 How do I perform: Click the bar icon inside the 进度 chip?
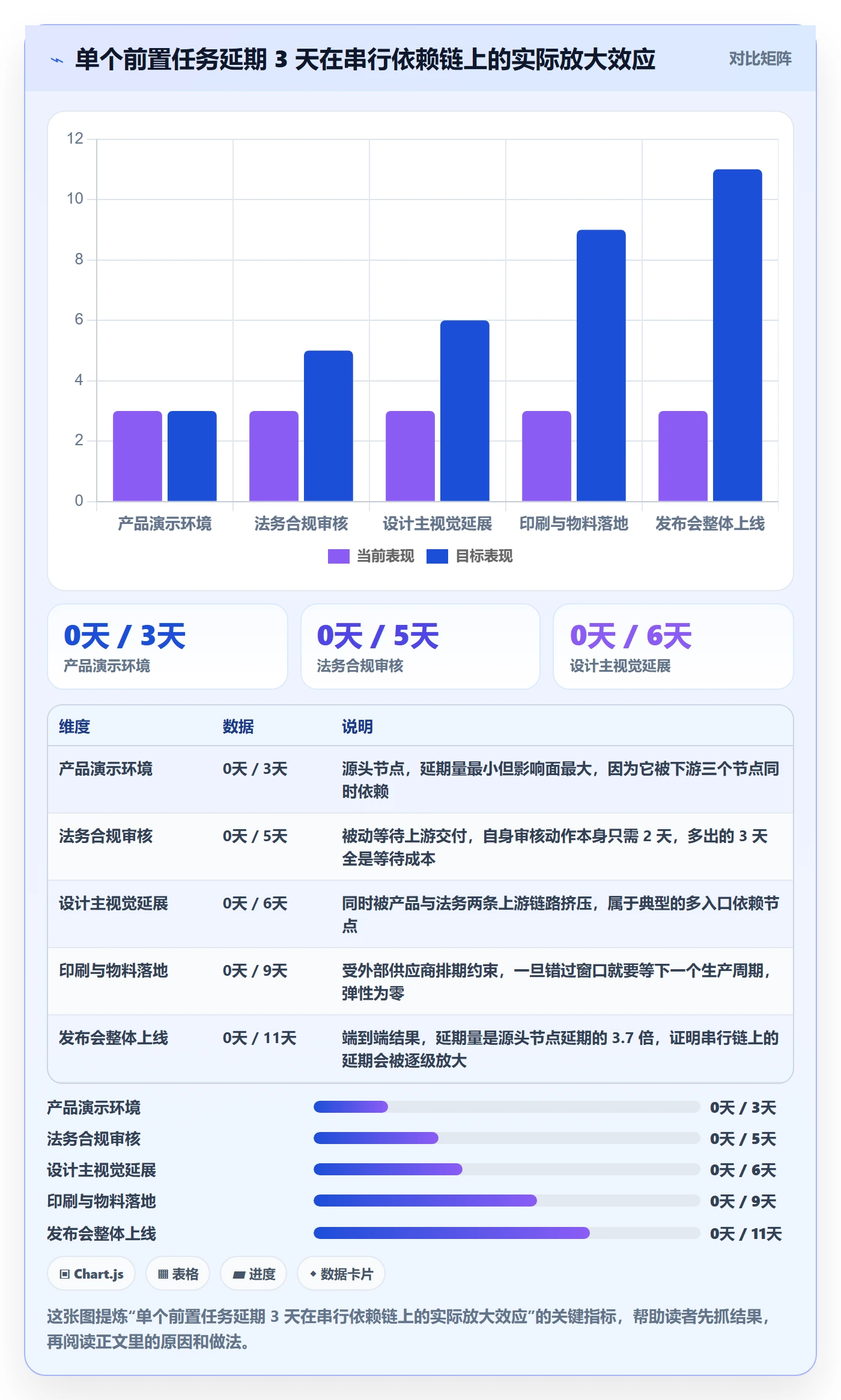pyautogui.click(x=239, y=1274)
